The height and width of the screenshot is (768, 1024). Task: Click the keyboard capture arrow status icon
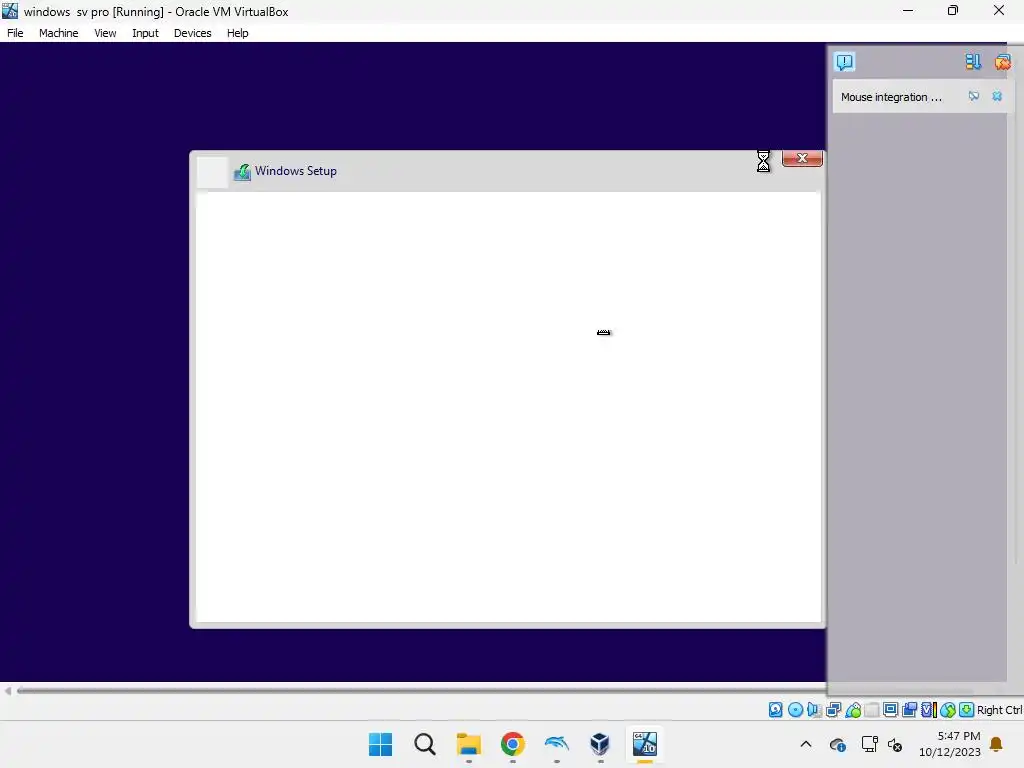pos(967,710)
